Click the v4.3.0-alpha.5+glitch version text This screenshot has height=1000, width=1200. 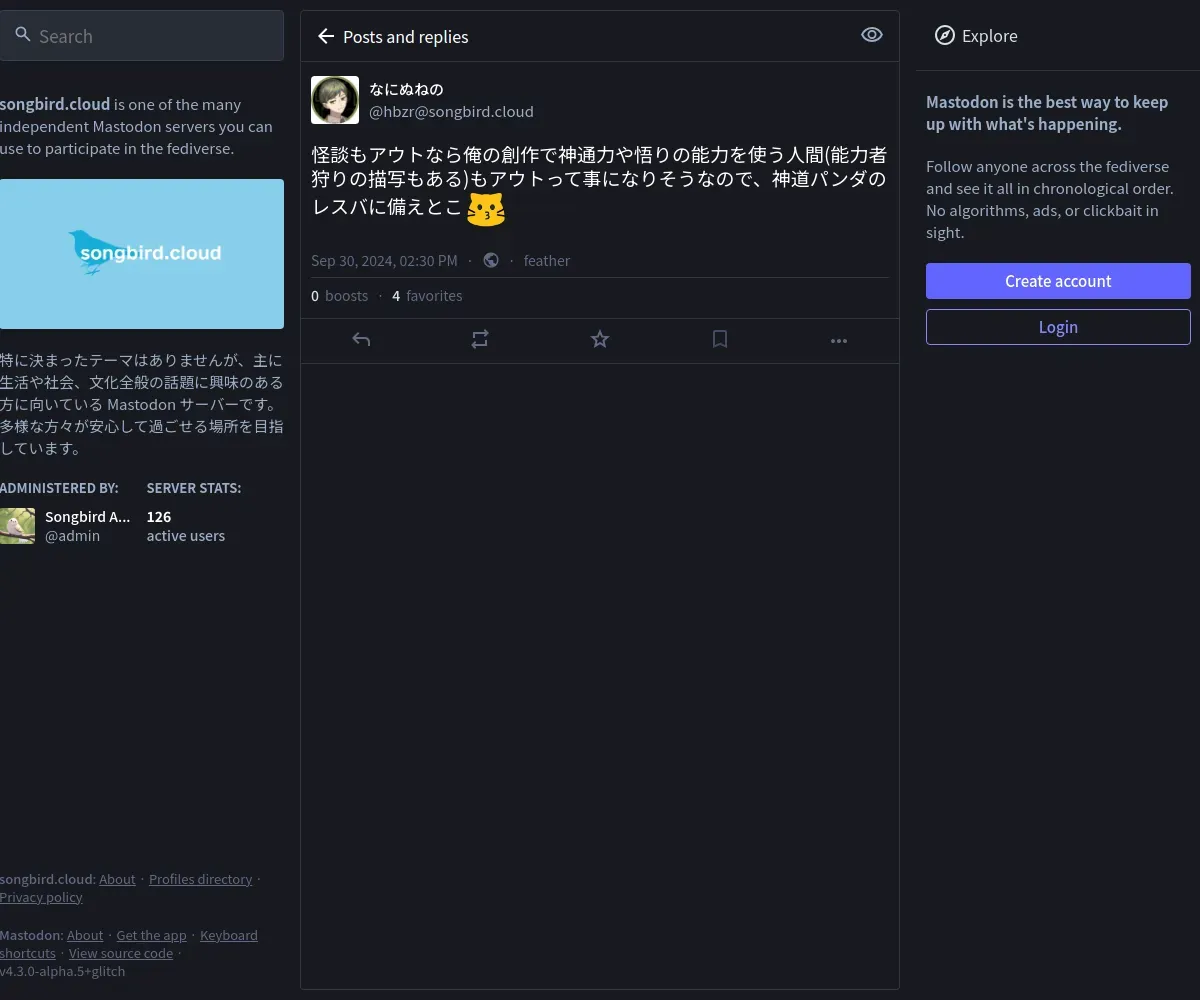pyautogui.click(x=63, y=971)
